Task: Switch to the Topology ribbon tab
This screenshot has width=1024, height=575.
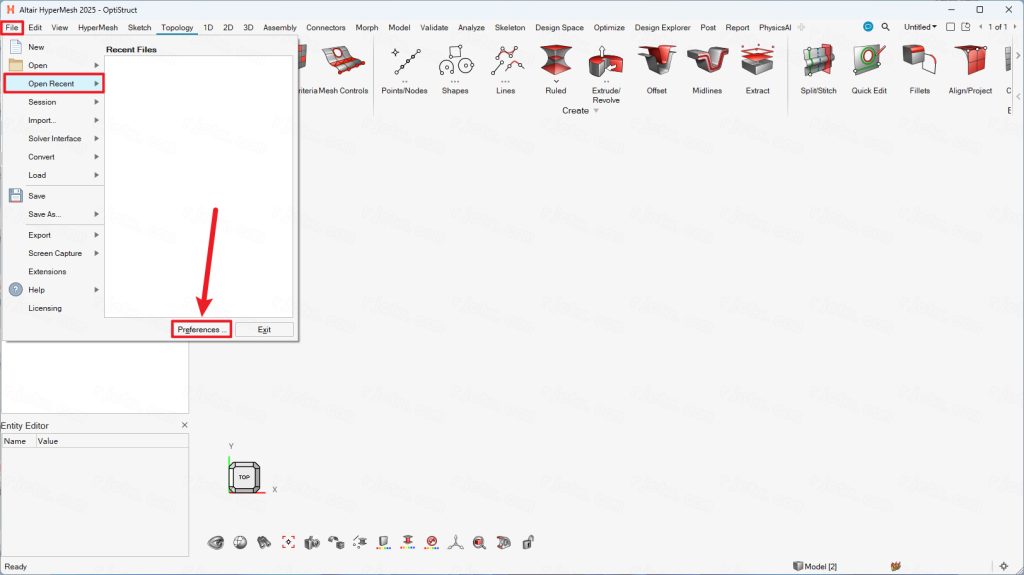Action: tap(177, 27)
